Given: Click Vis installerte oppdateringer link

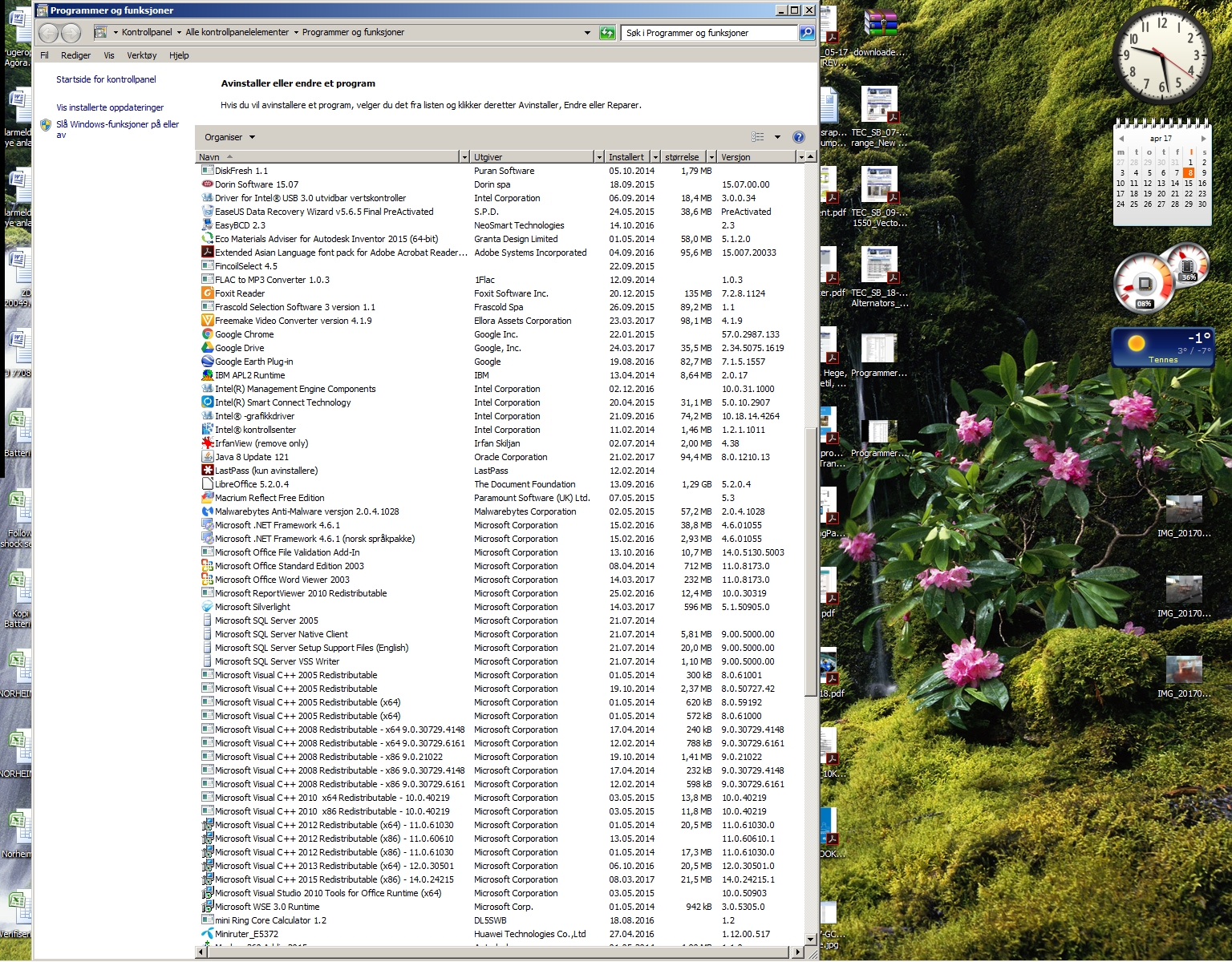Looking at the screenshot, I should (110, 107).
